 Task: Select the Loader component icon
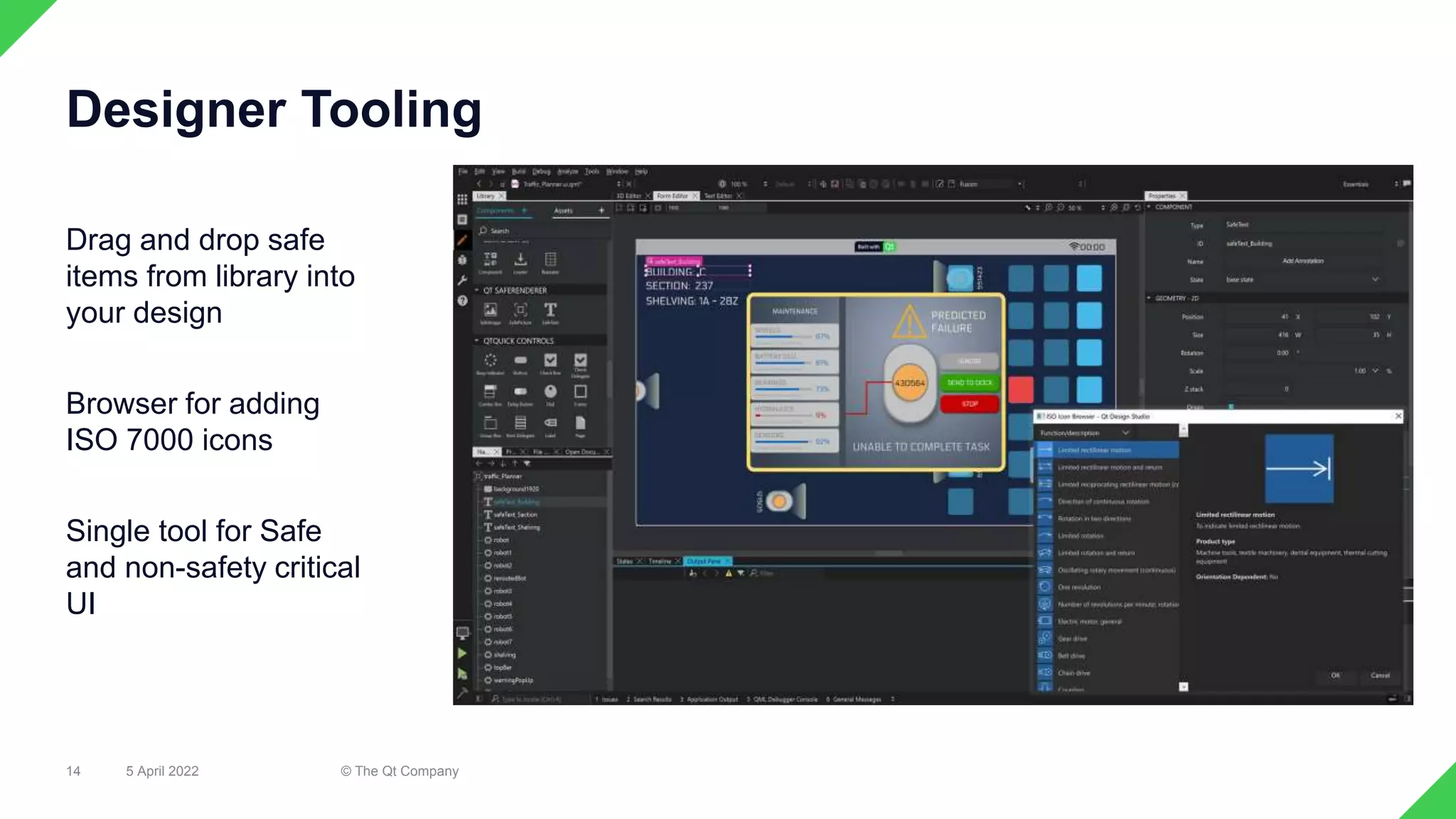tap(520, 259)
